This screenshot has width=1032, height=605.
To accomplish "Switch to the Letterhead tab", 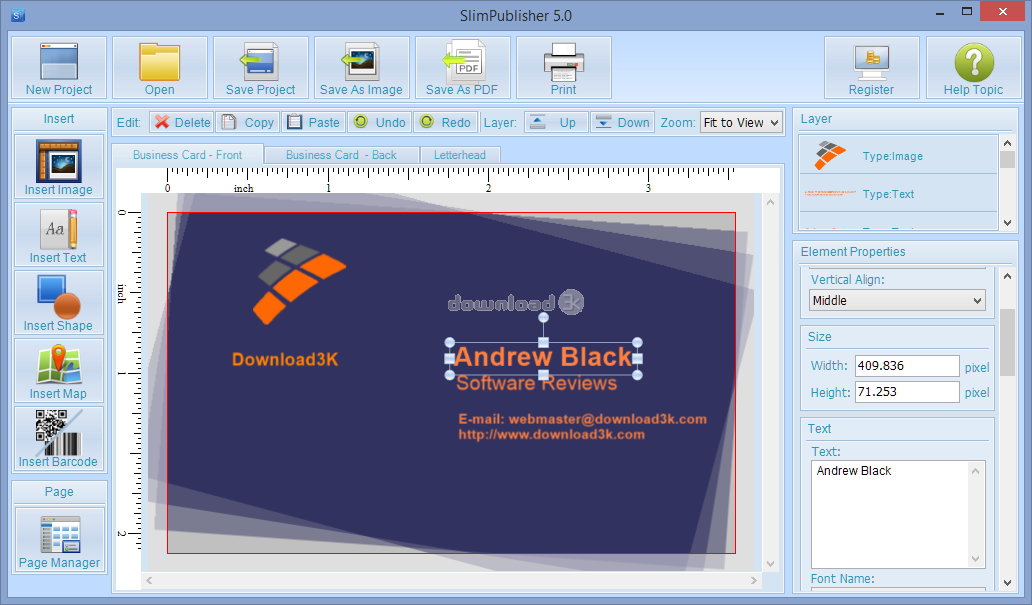I will point(459,155).
